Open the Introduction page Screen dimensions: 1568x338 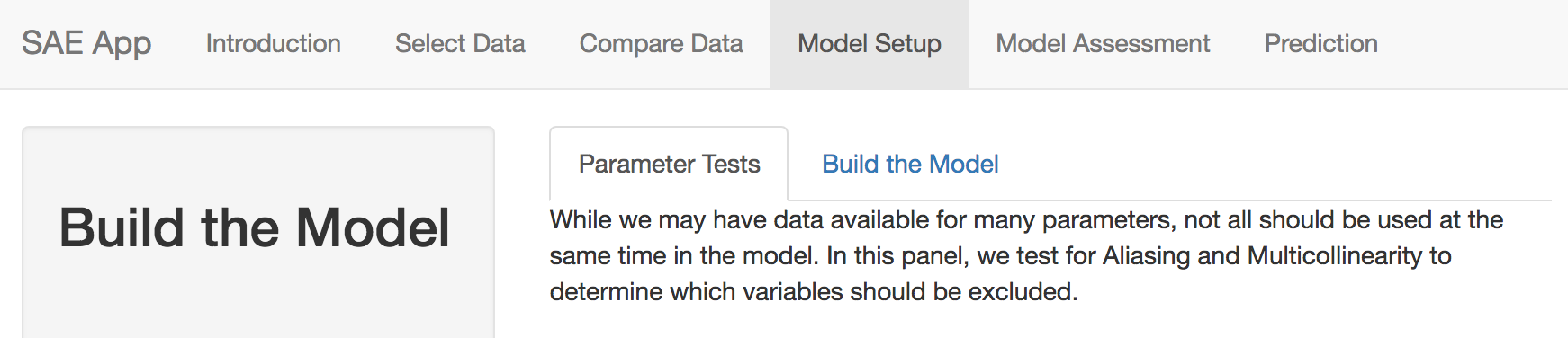click(x=273, y=43)
